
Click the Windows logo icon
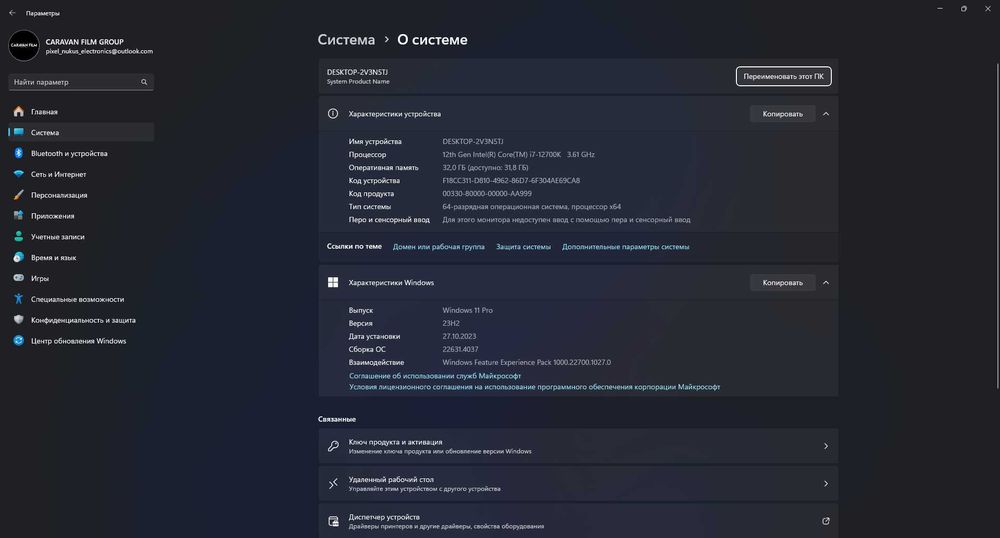coord(333,282)
